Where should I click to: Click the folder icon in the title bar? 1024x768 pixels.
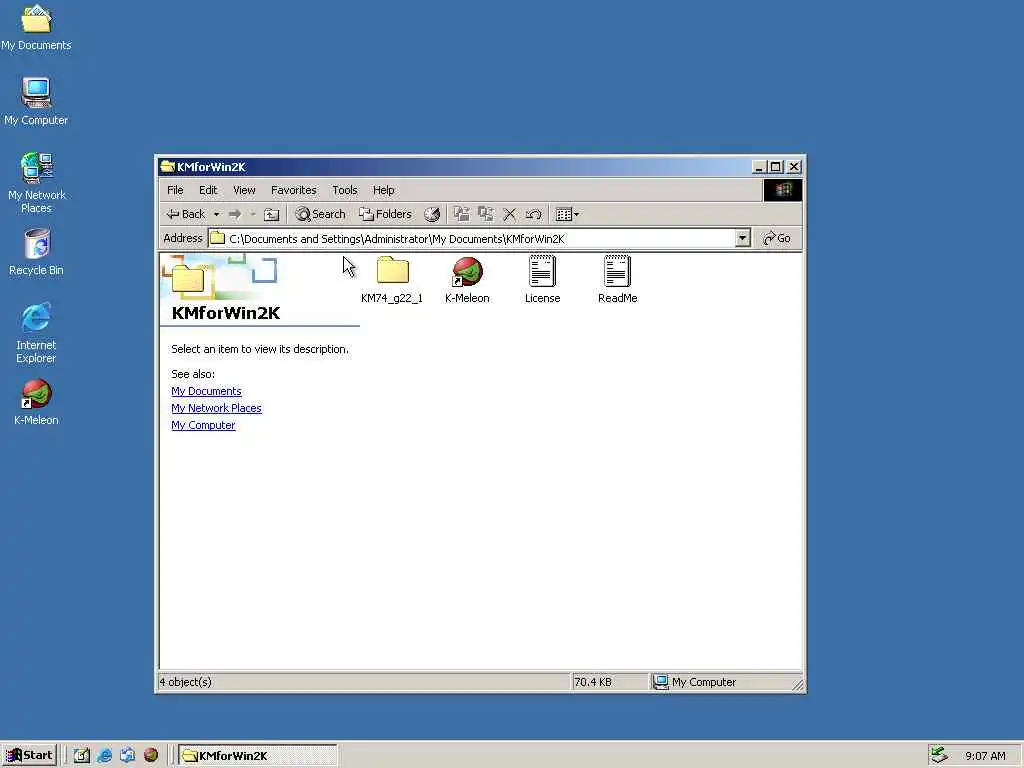(x=168, y=167)
